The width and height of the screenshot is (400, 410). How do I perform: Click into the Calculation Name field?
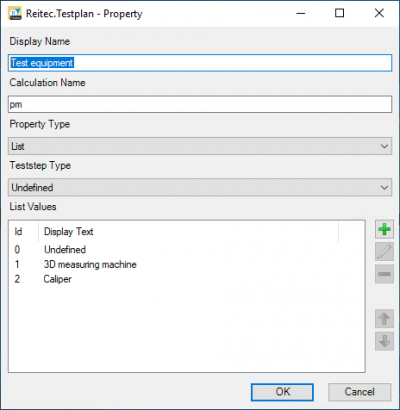point(200,104)
